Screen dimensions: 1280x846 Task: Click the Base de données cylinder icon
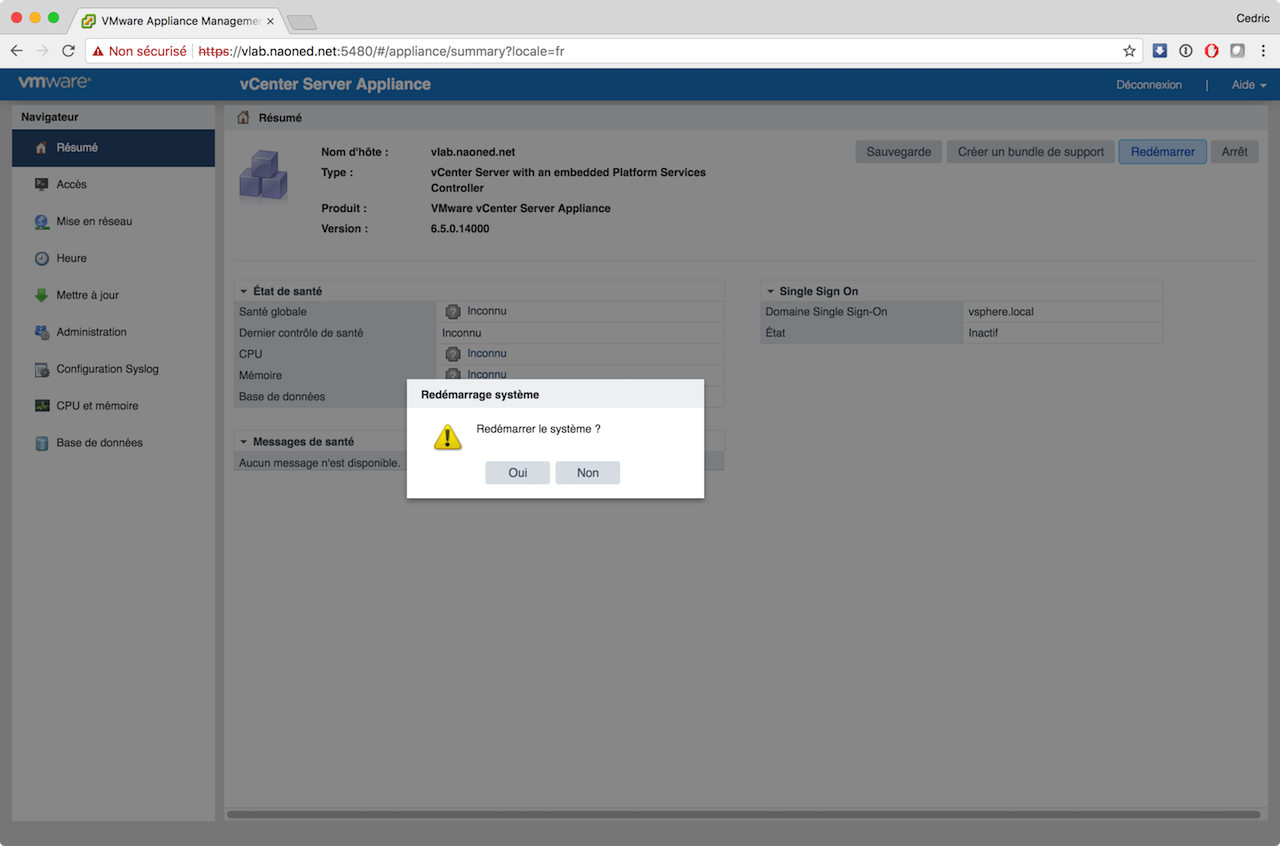[41, 444]
